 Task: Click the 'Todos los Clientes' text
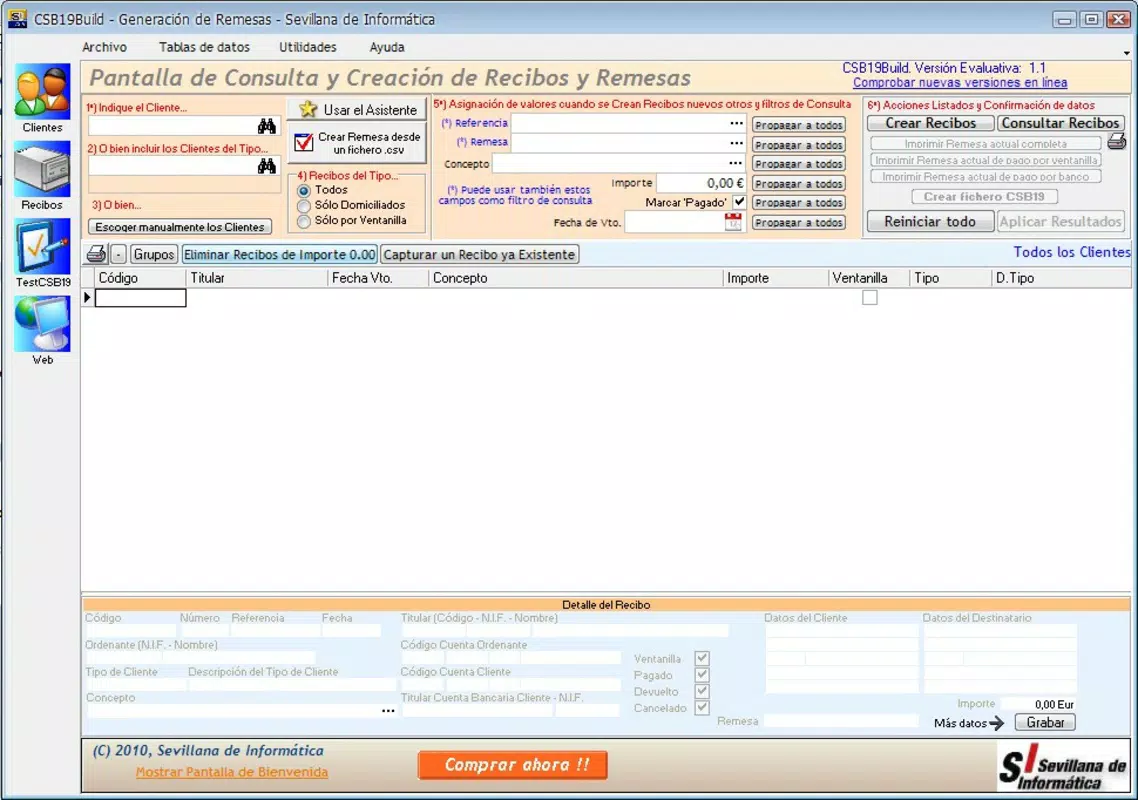point(1071,252)
